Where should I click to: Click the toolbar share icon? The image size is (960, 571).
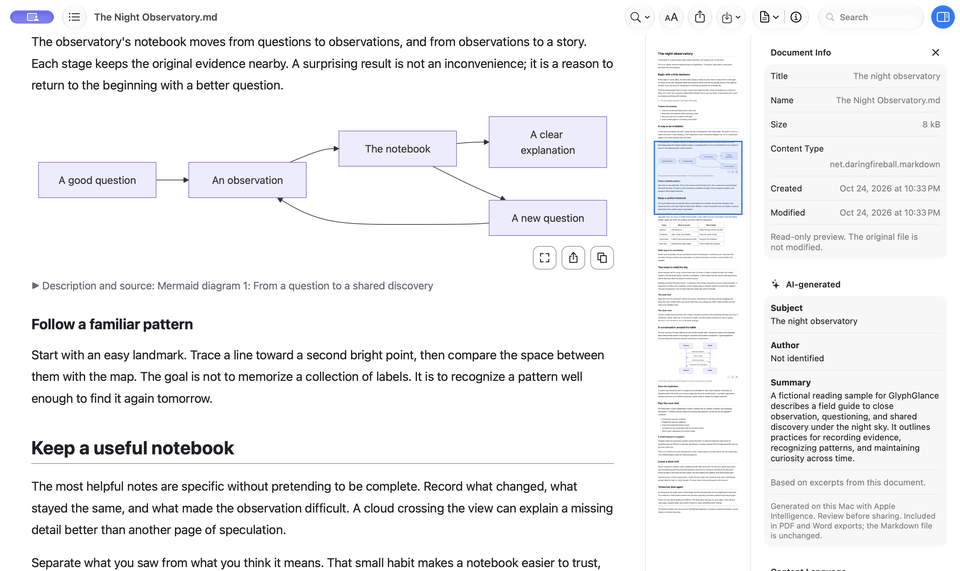[700, 17]
